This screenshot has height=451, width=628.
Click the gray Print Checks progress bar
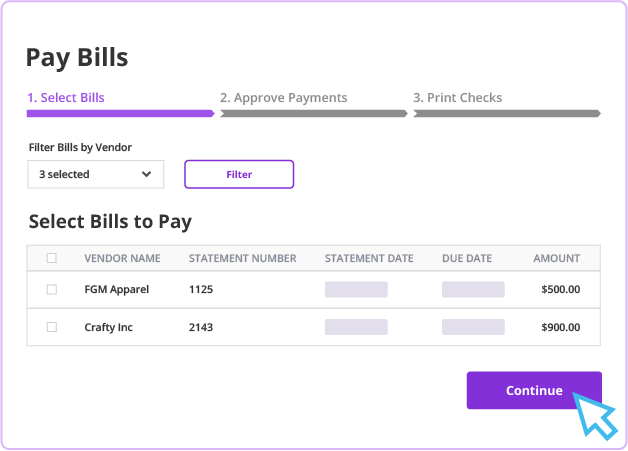(x=507, y=114)
